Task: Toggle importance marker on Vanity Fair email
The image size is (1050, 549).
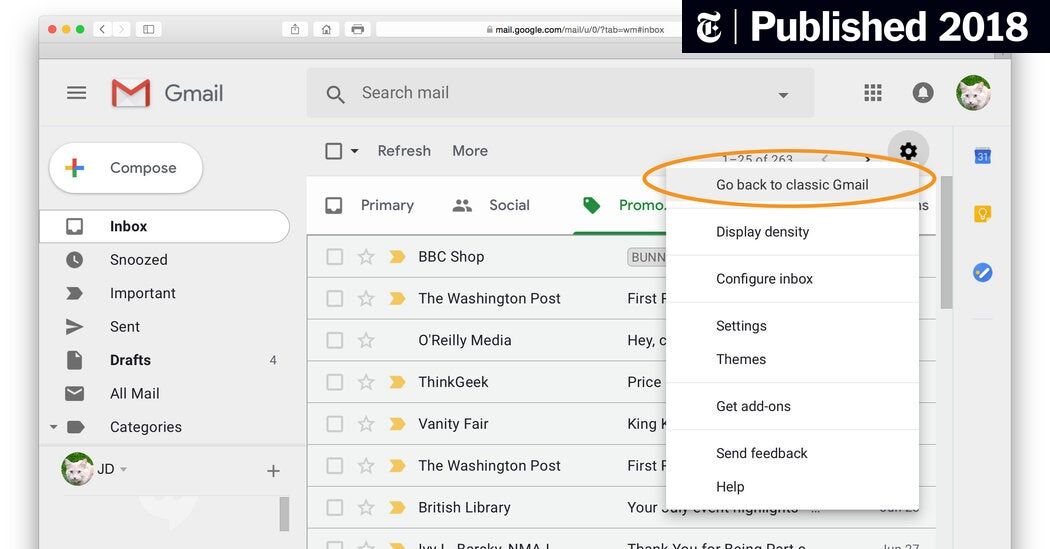Action: [397, 424]
